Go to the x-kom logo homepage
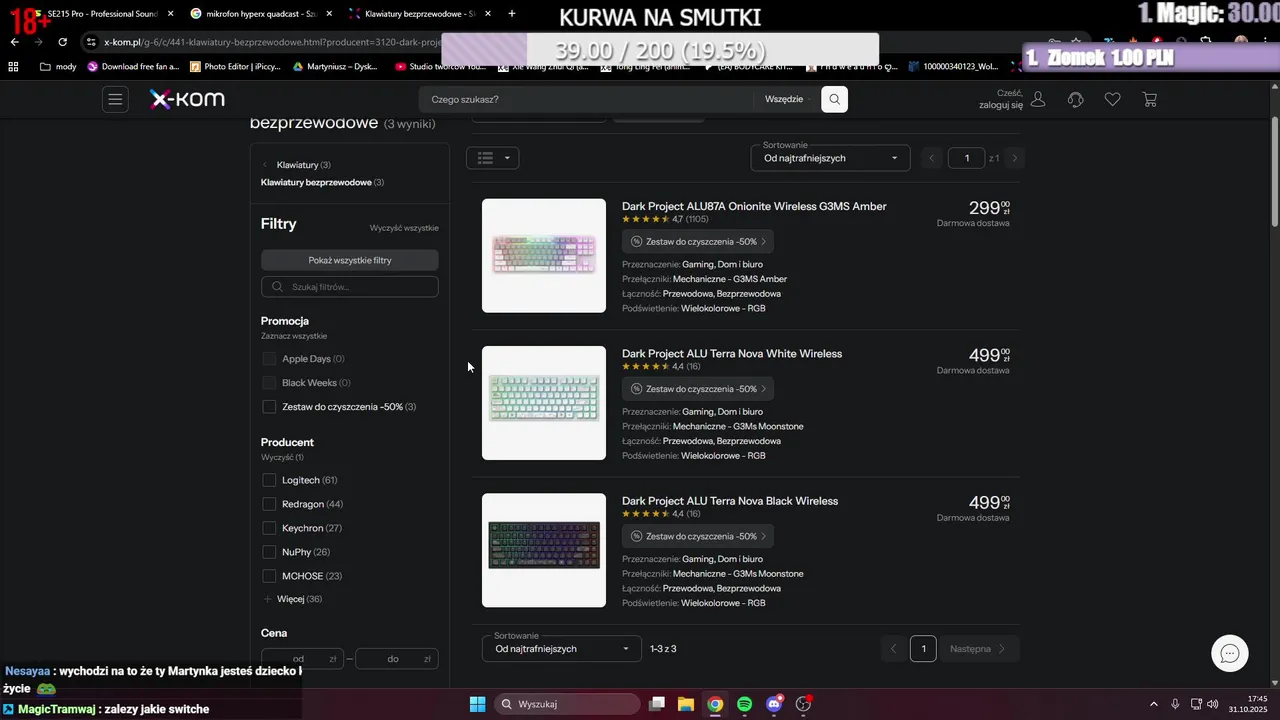 [x=187, y=99]
